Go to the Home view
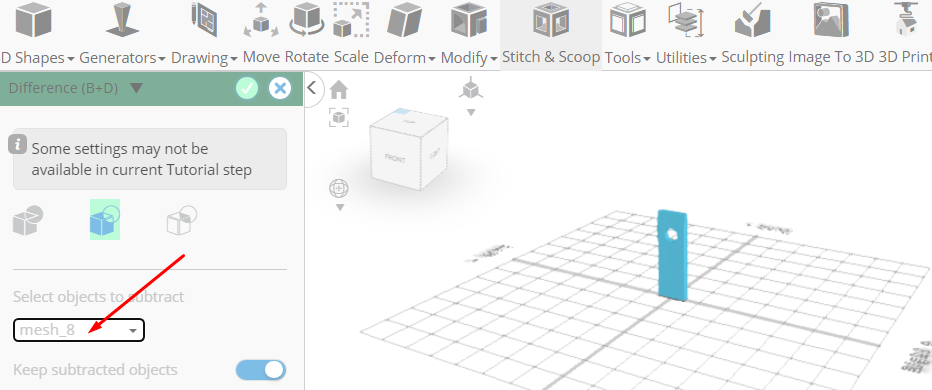Screen dimensions: 932x390 (x=339, y=90)
